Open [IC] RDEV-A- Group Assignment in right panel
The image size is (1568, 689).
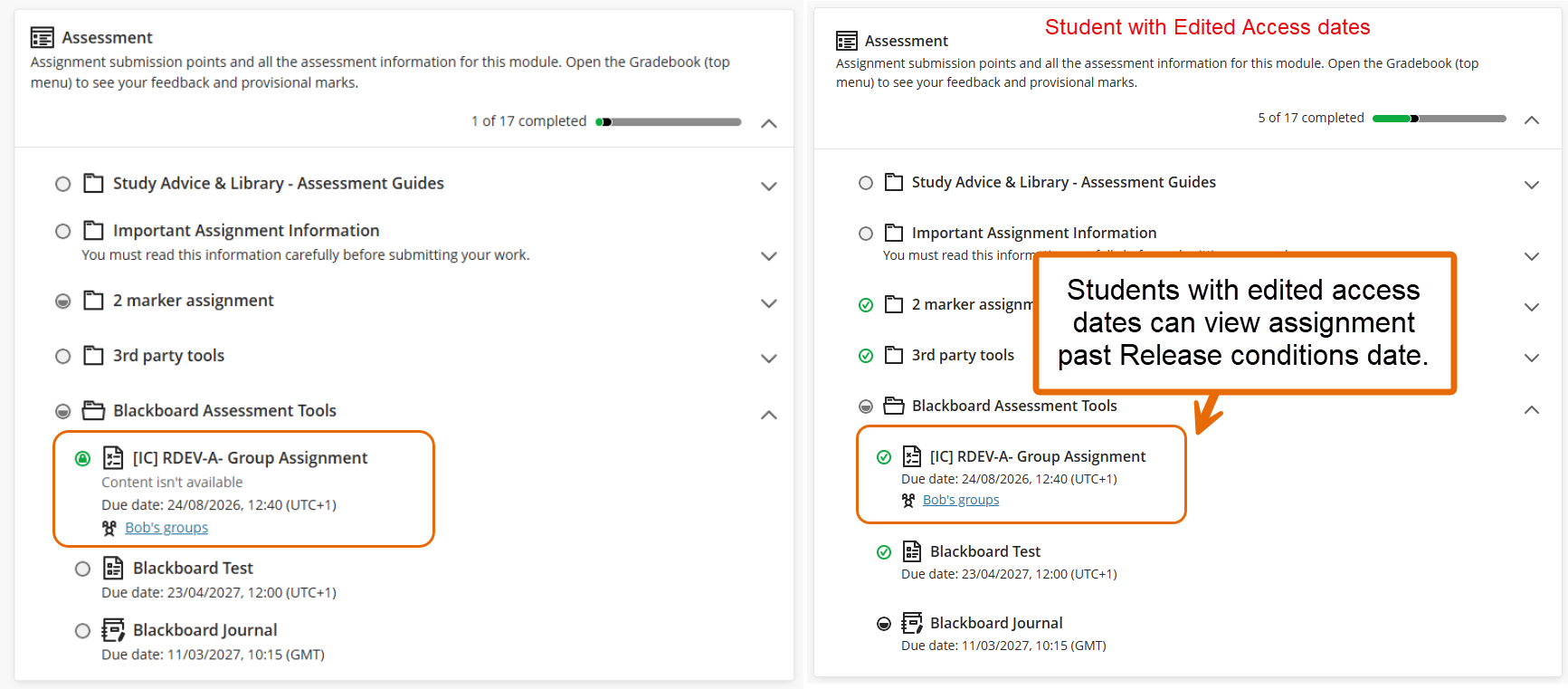pos(1038,456)
